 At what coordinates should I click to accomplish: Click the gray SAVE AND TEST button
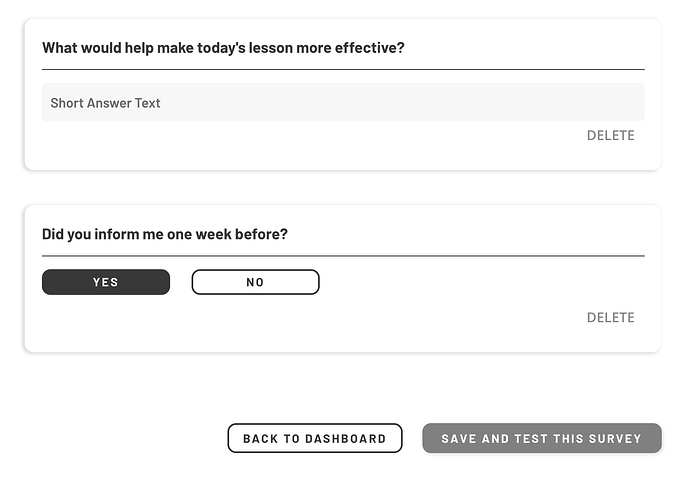(541, 438)
